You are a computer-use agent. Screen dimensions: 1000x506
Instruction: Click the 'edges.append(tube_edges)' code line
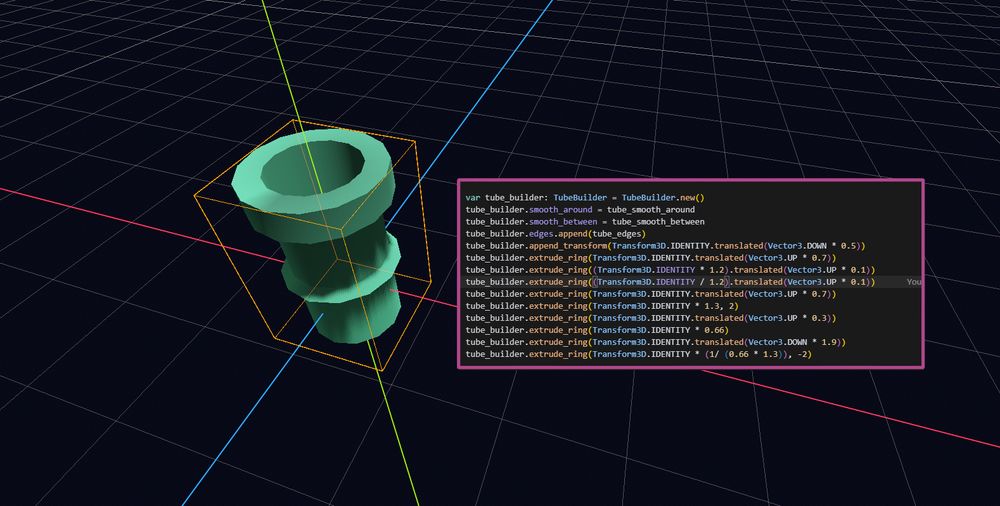[x=555, y=234]
